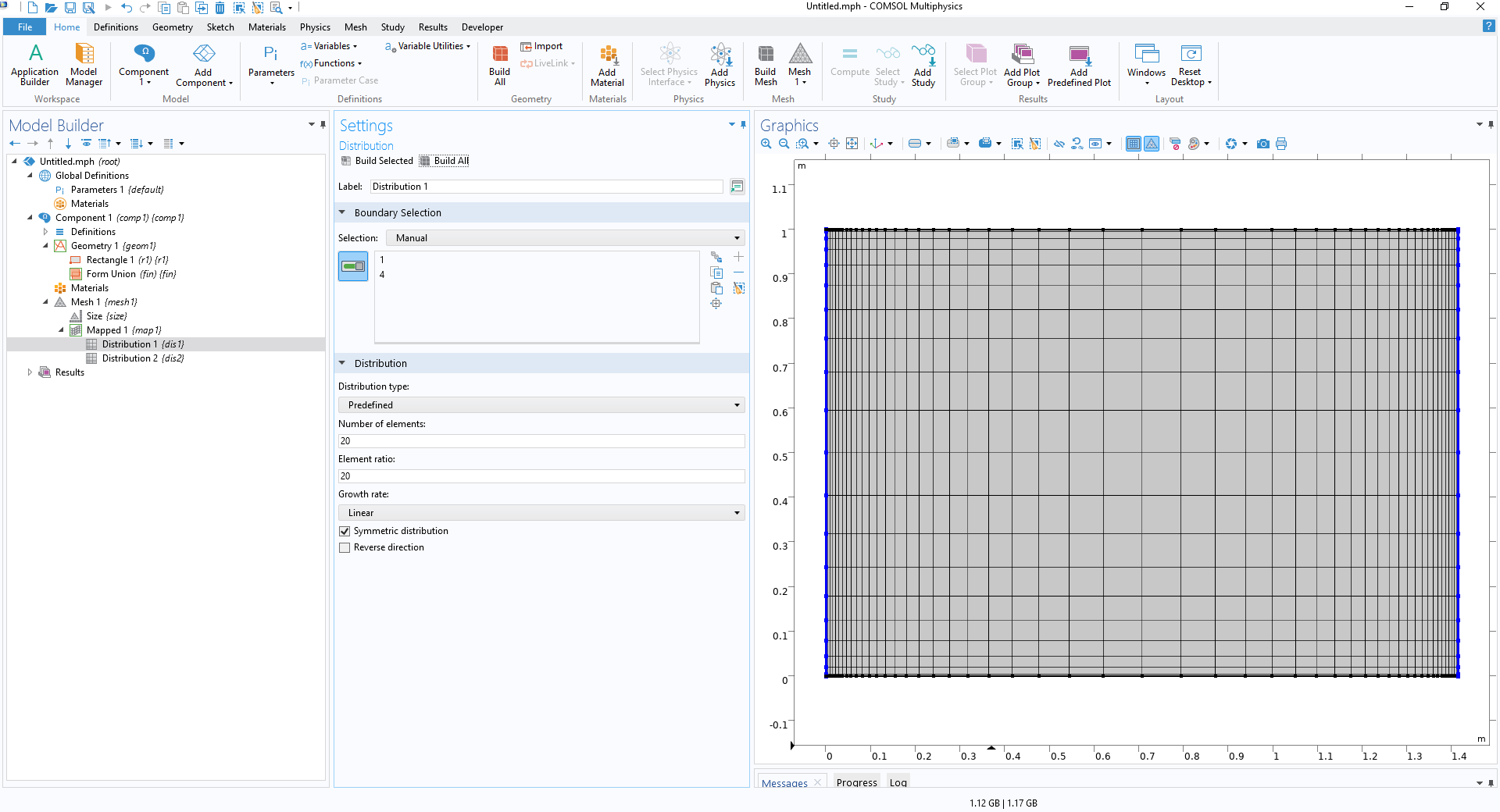Enable the Reverse direction checkbox
Viewport: 1500px width, 812px height.
coord(345,547)
